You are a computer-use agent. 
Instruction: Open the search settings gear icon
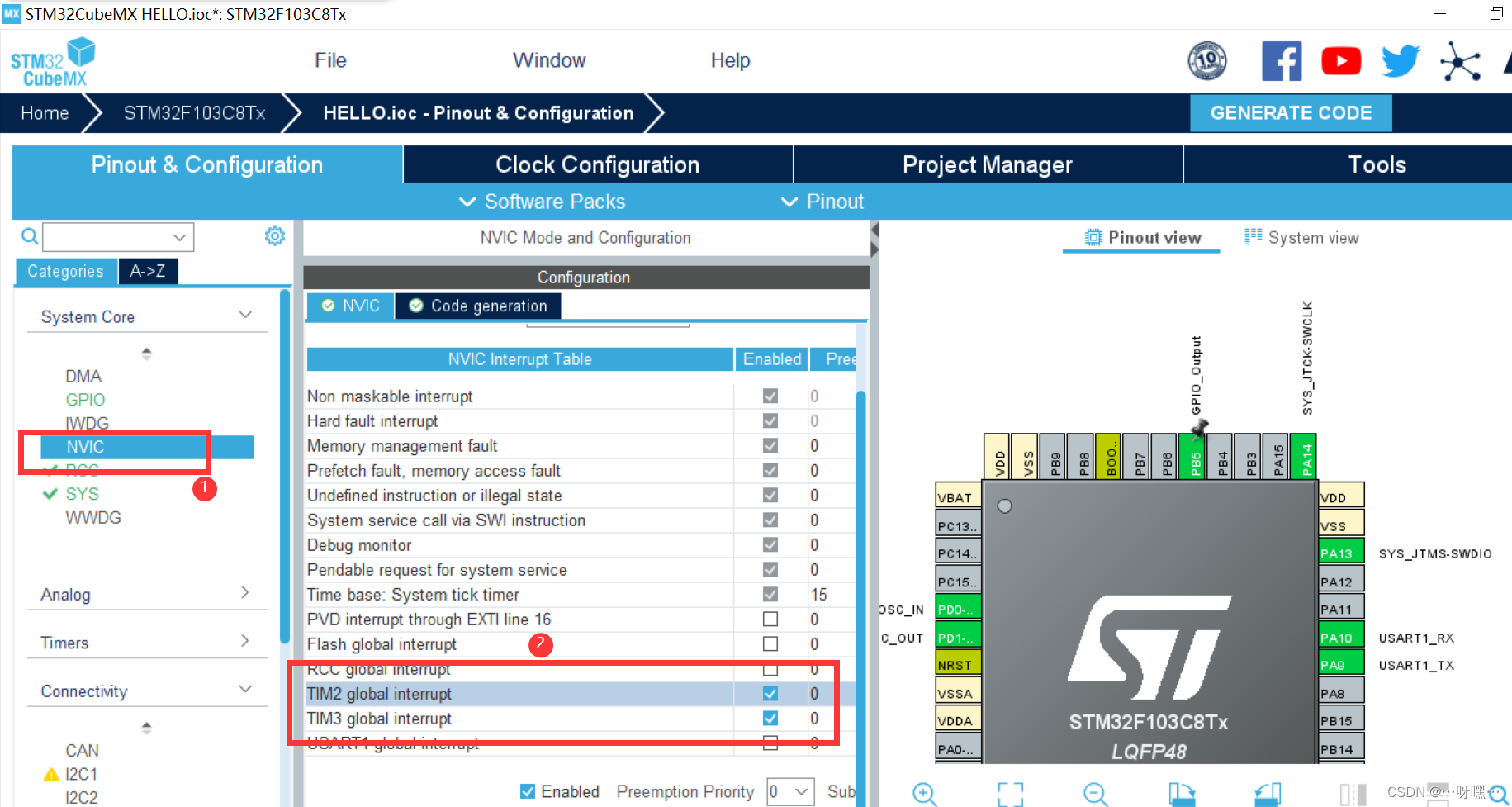click(x=274, y=236)
